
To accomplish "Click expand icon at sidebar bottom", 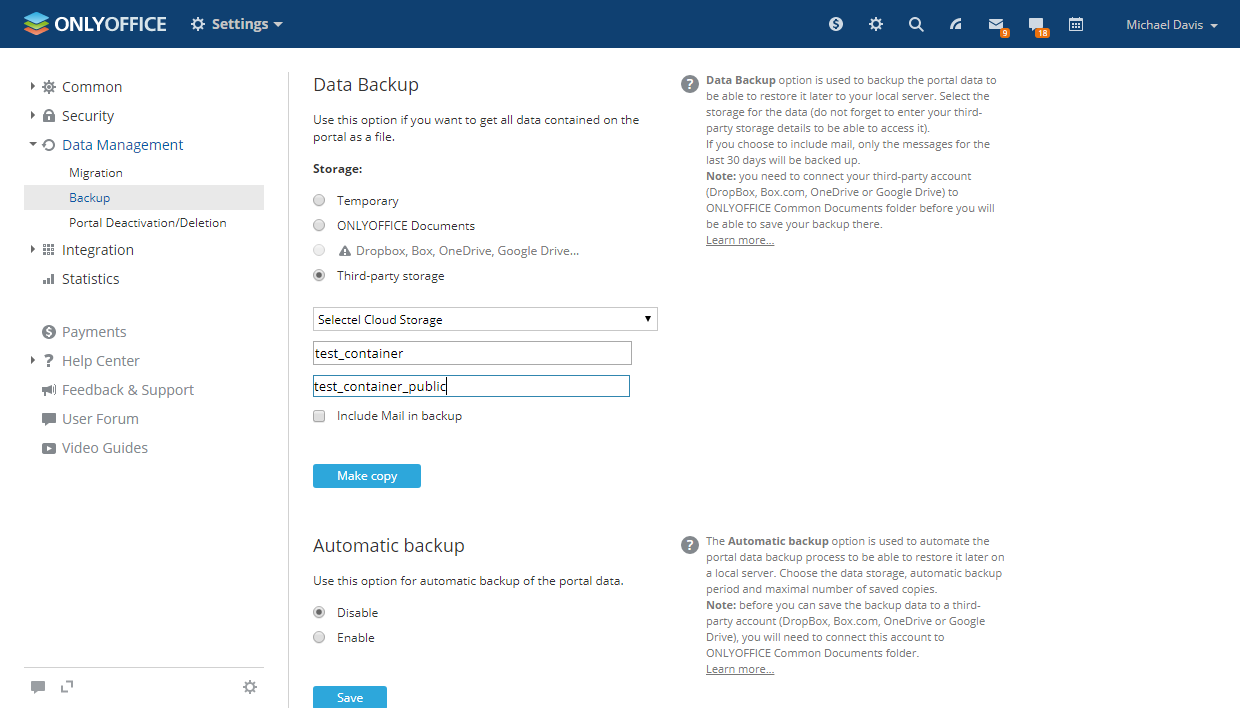I will pos(67,686).
